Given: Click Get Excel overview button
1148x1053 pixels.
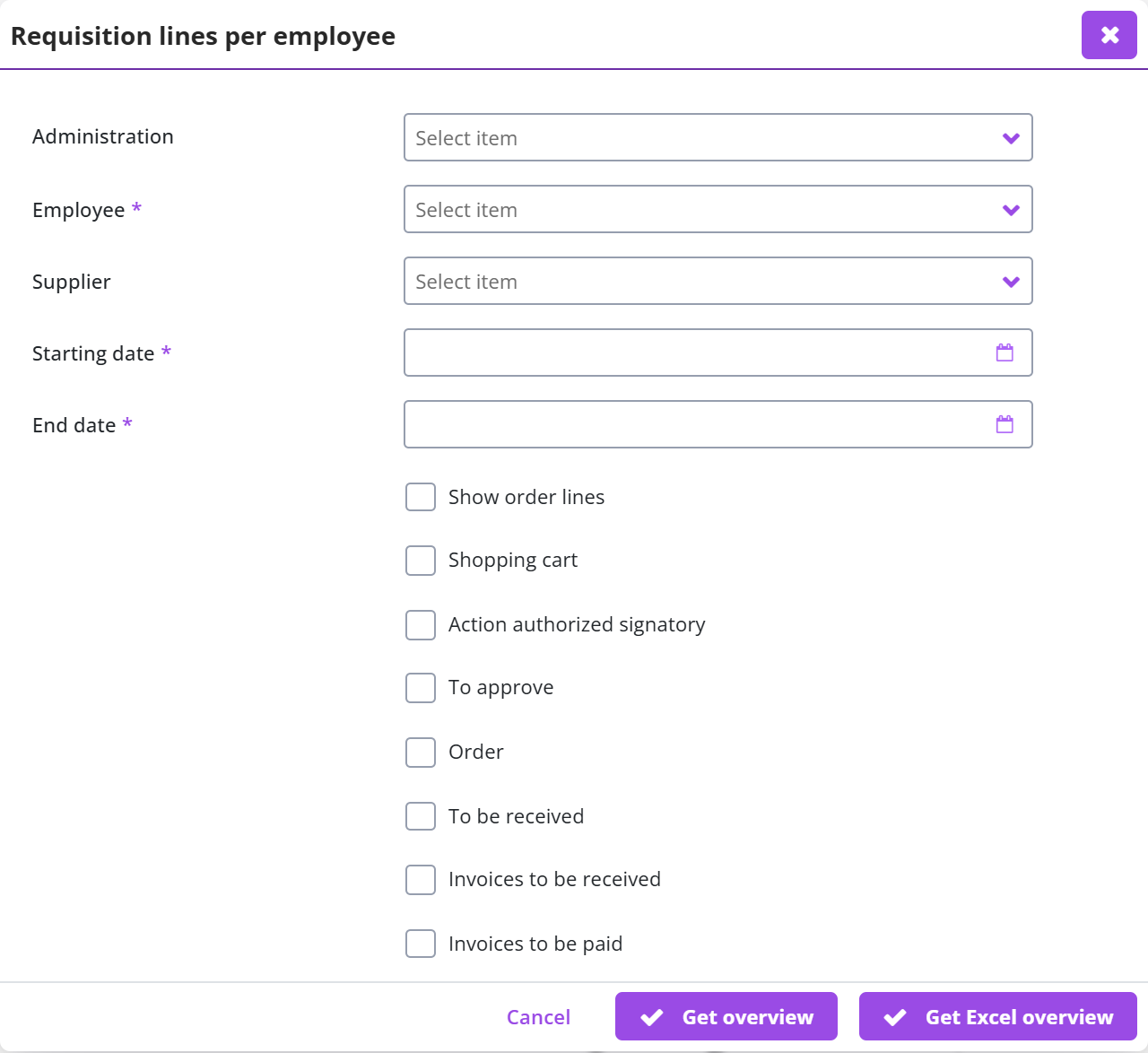Looking at the screenshot, I should point(998,1016).
